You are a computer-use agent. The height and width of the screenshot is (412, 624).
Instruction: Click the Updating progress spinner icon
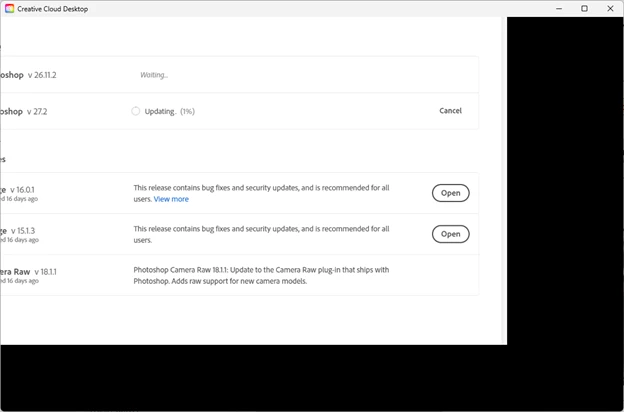[136, 111]
